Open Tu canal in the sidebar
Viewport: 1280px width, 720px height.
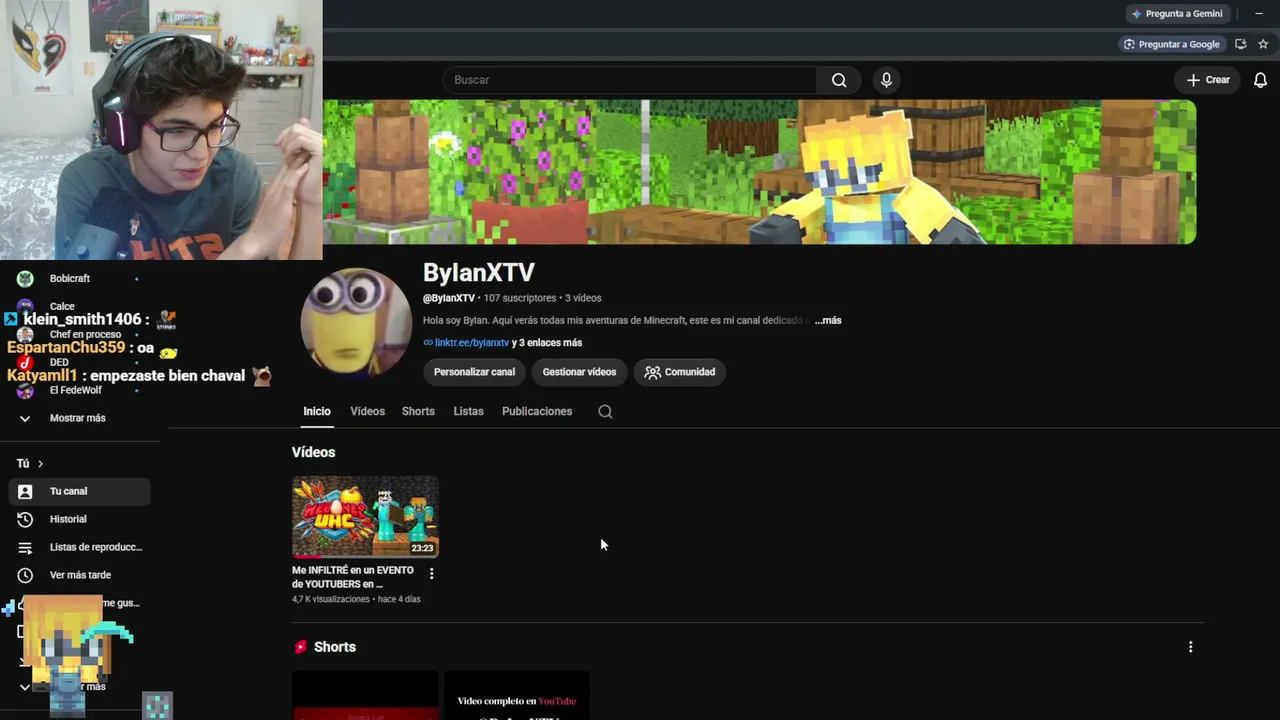pos(80,491)
